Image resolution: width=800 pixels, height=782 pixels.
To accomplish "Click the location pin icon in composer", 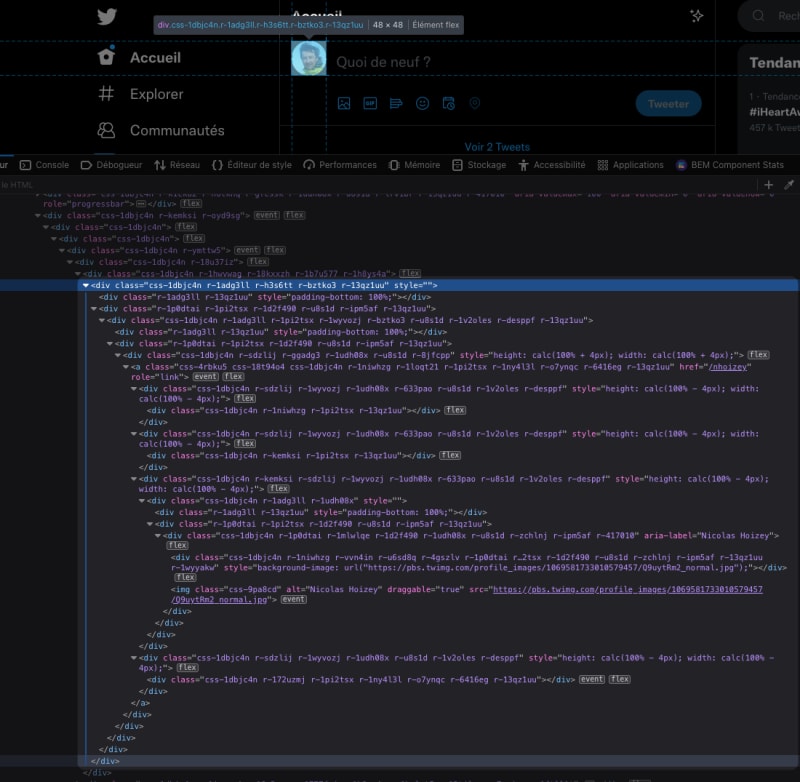I will tap(475, 103).
